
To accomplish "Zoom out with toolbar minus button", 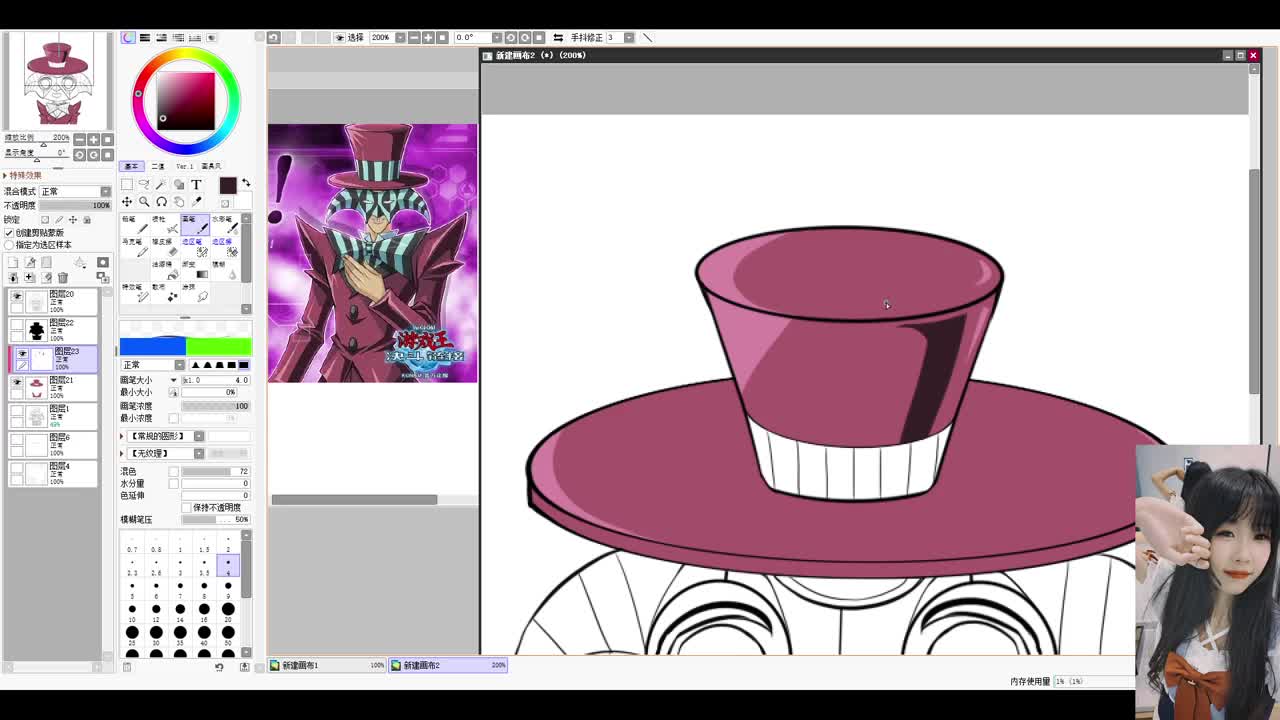I will pyautogui.click(x=413, y=37).
